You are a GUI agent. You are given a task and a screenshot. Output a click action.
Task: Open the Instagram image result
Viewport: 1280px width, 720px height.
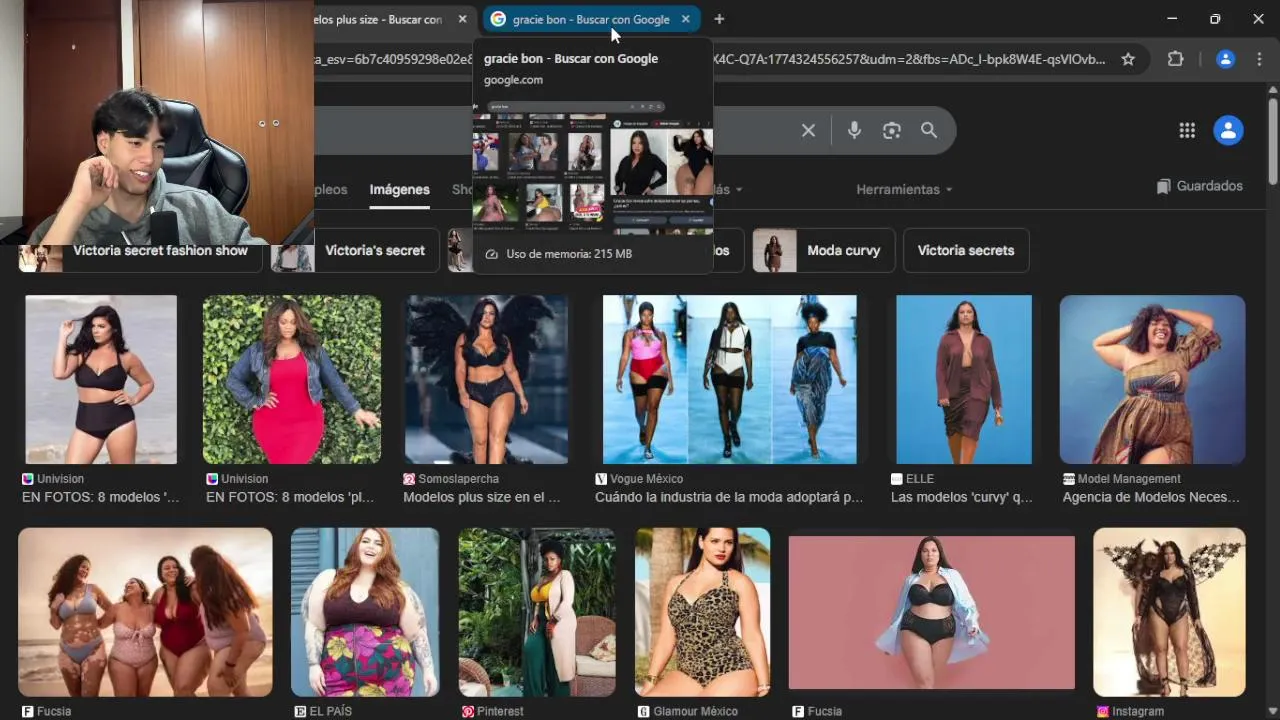(x=1169, y=612)
